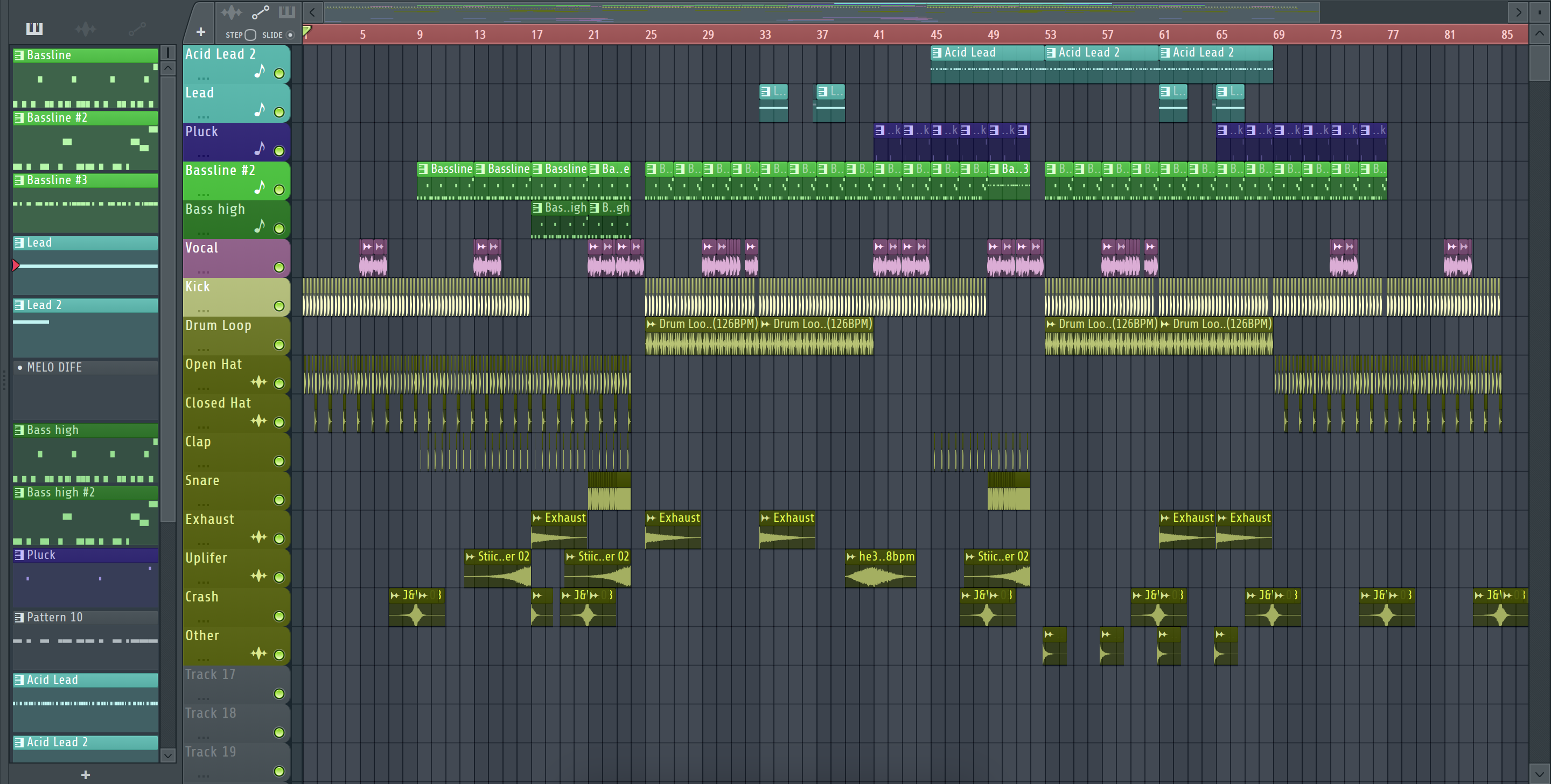1551x784 pixels.
Task: Mute the Snare track
Action: [280, 500]
